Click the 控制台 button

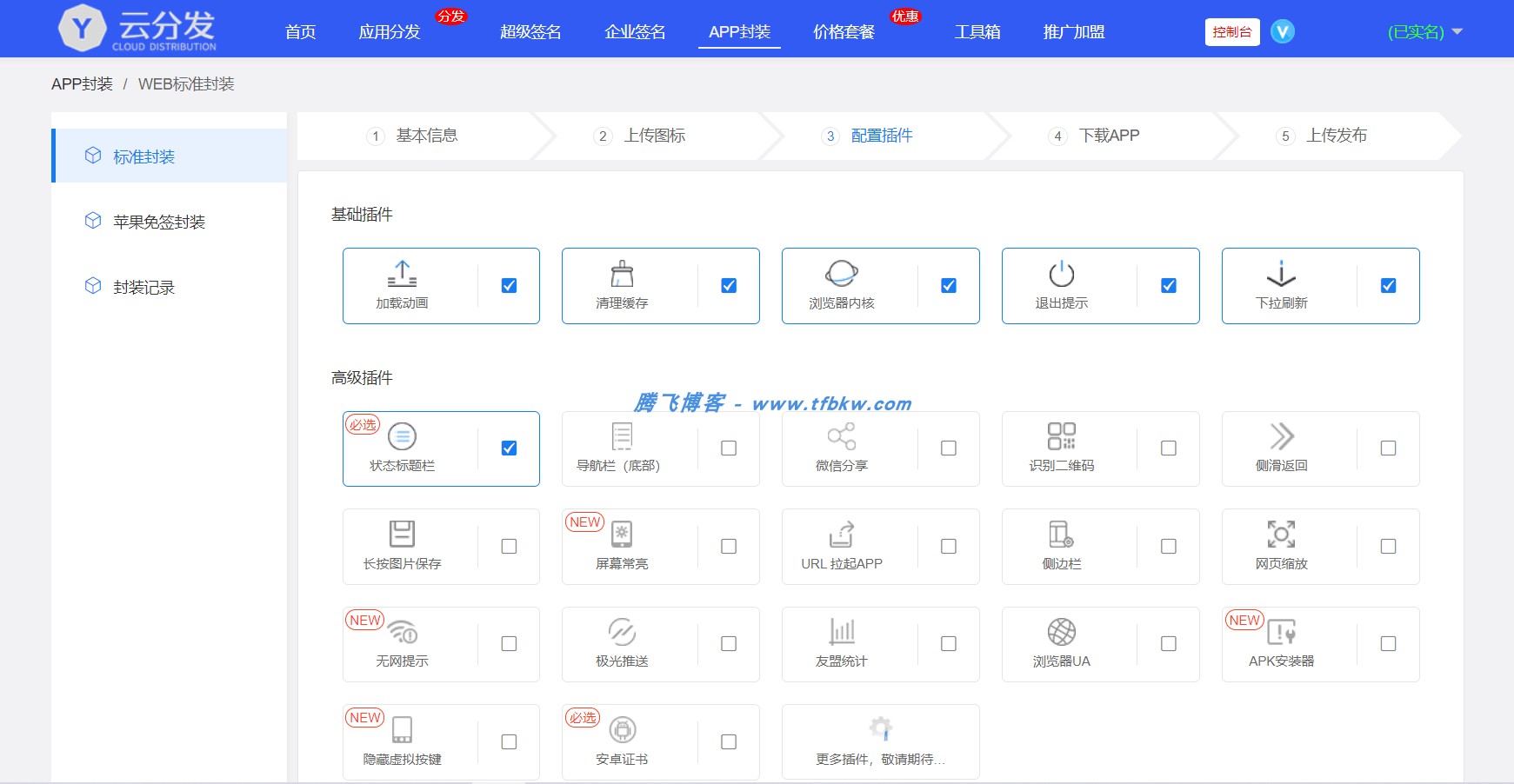pyautogui.click(x=1231, y=31)
